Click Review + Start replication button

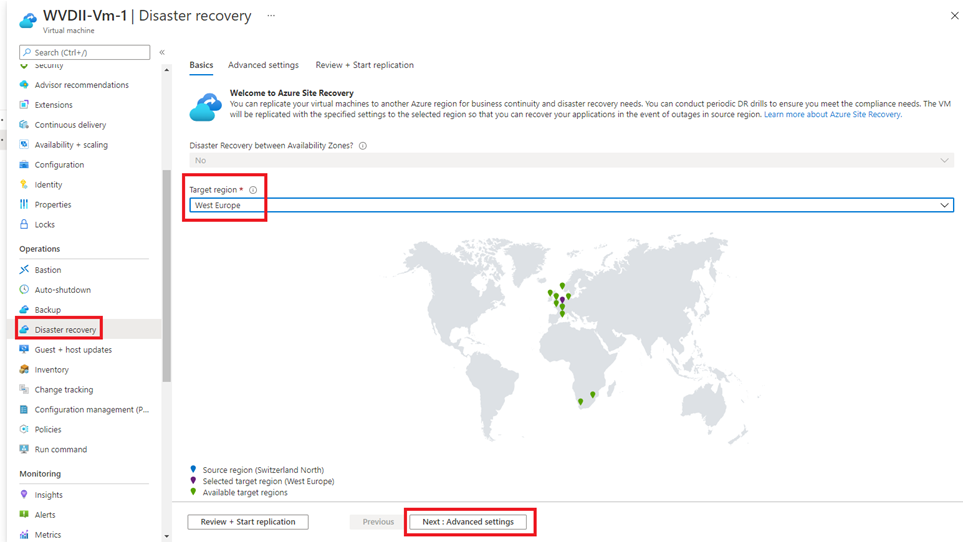pyautogui.click(x=248, y=522)
